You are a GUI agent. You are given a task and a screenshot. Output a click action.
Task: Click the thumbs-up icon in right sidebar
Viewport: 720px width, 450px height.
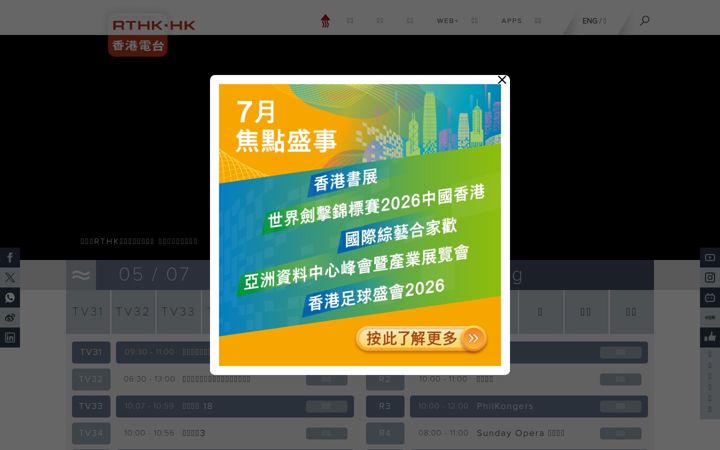(710, 338)
